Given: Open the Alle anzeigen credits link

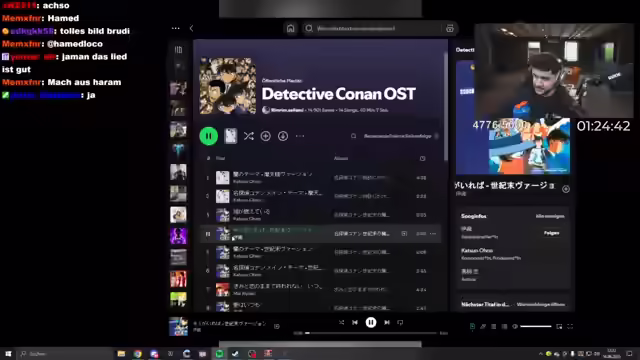Looking at the screenshot, I should pyautogui.click(x=550, y=216).
